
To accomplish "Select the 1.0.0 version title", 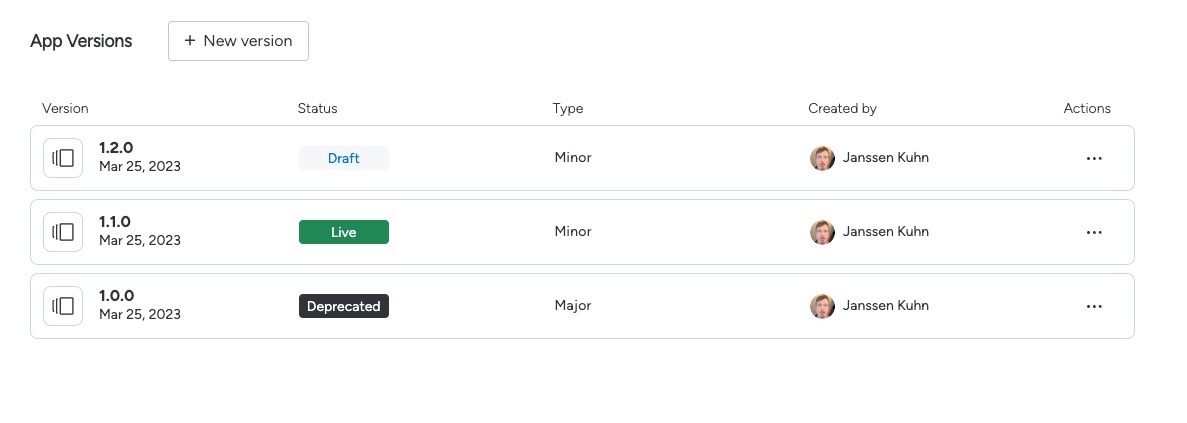I will [x=117, y=297].
